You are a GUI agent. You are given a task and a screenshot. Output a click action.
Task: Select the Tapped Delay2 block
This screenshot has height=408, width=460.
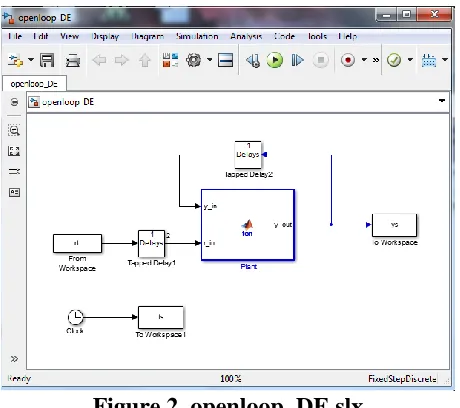coord(248,155)
